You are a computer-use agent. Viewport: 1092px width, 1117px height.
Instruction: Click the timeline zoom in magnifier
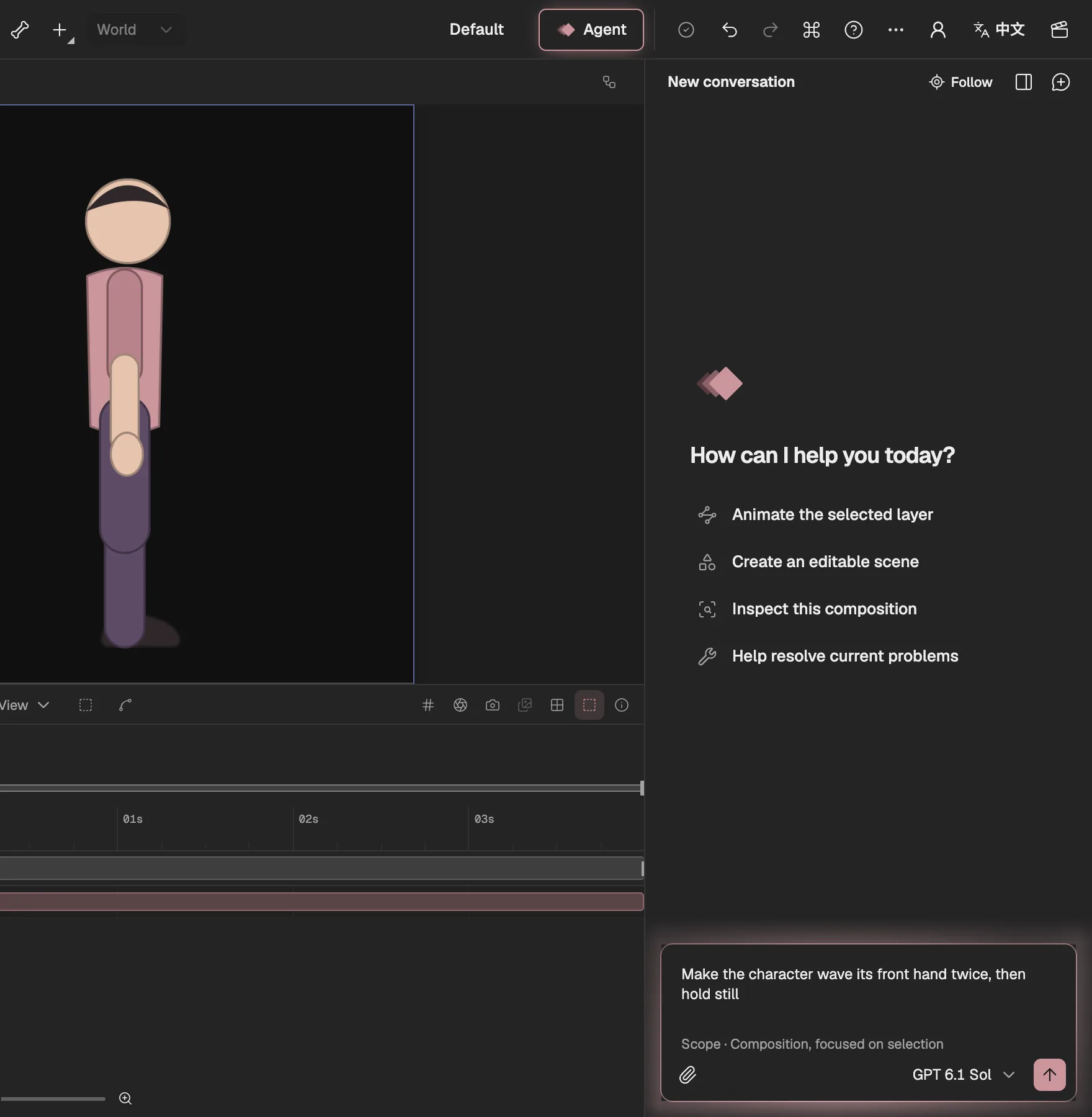pos(125,1098)
